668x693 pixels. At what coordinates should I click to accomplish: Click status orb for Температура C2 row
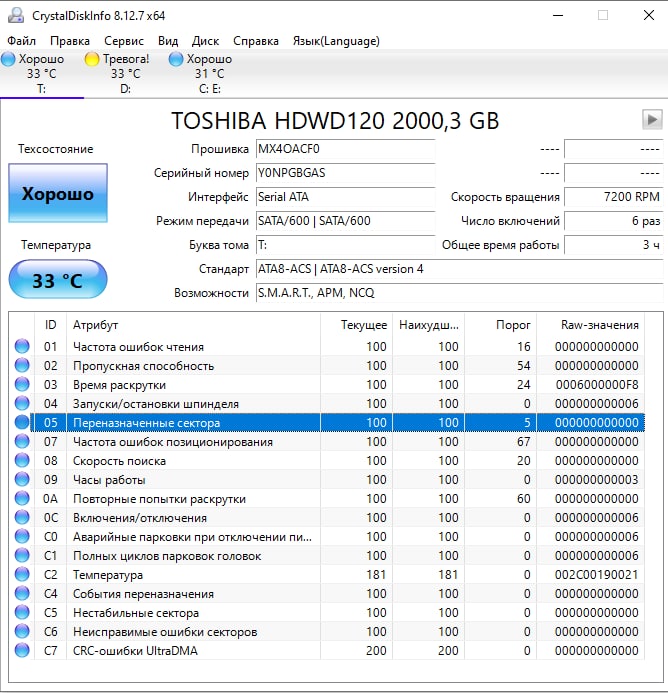coord(22,574)
